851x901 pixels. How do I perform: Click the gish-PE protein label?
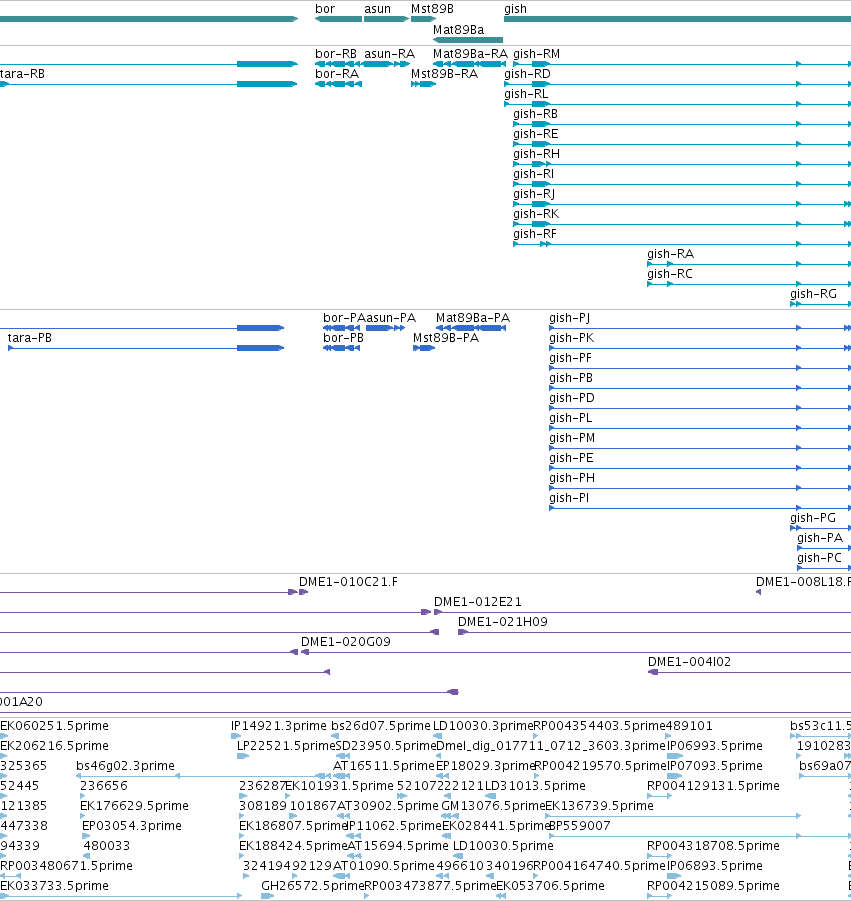click(571, 458)
